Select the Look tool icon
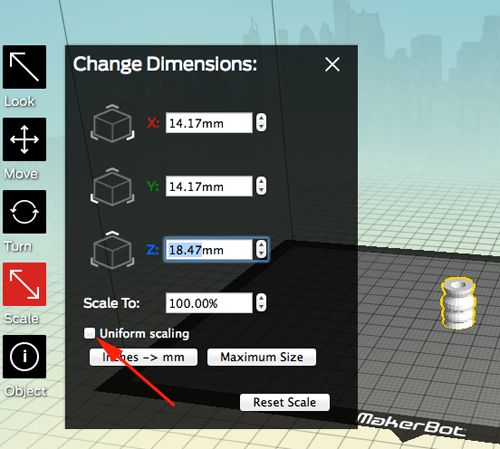Image resolution: width=500 pixels, height=449 pixels. click(24, 67)
